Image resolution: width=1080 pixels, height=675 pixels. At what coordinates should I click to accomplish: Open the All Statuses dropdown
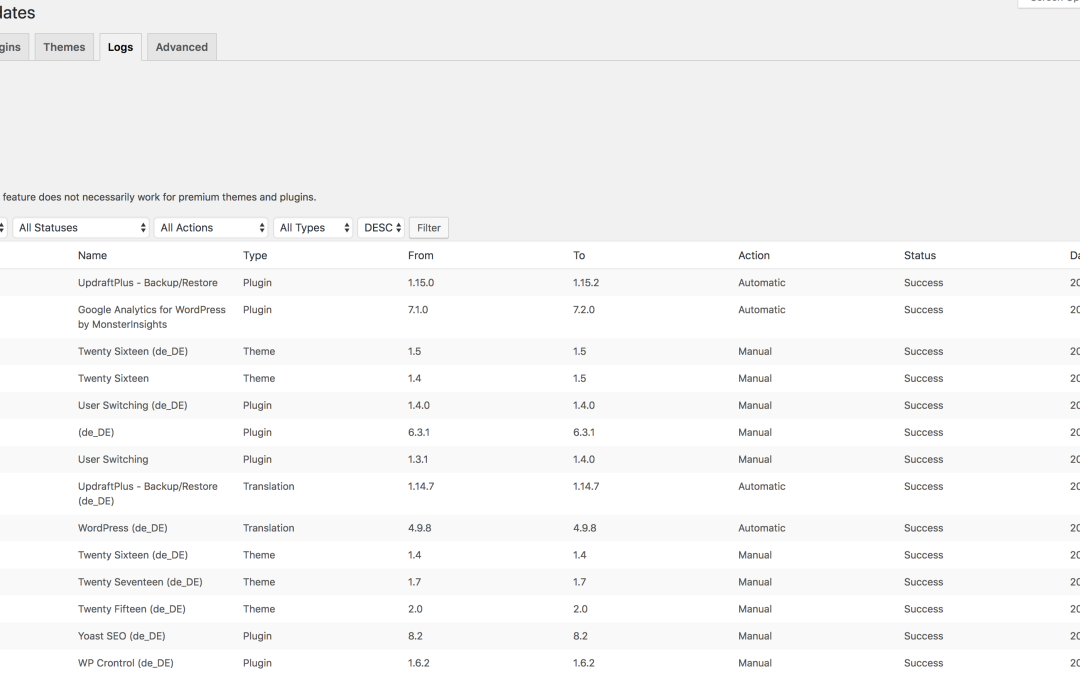pyautogui.click(x=81, y=228)
